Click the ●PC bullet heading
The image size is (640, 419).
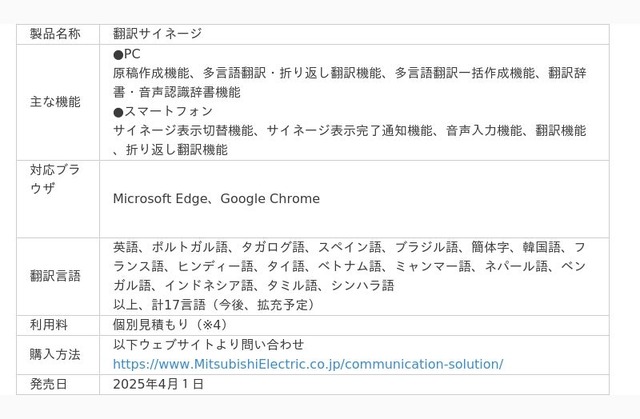point(127,54)
